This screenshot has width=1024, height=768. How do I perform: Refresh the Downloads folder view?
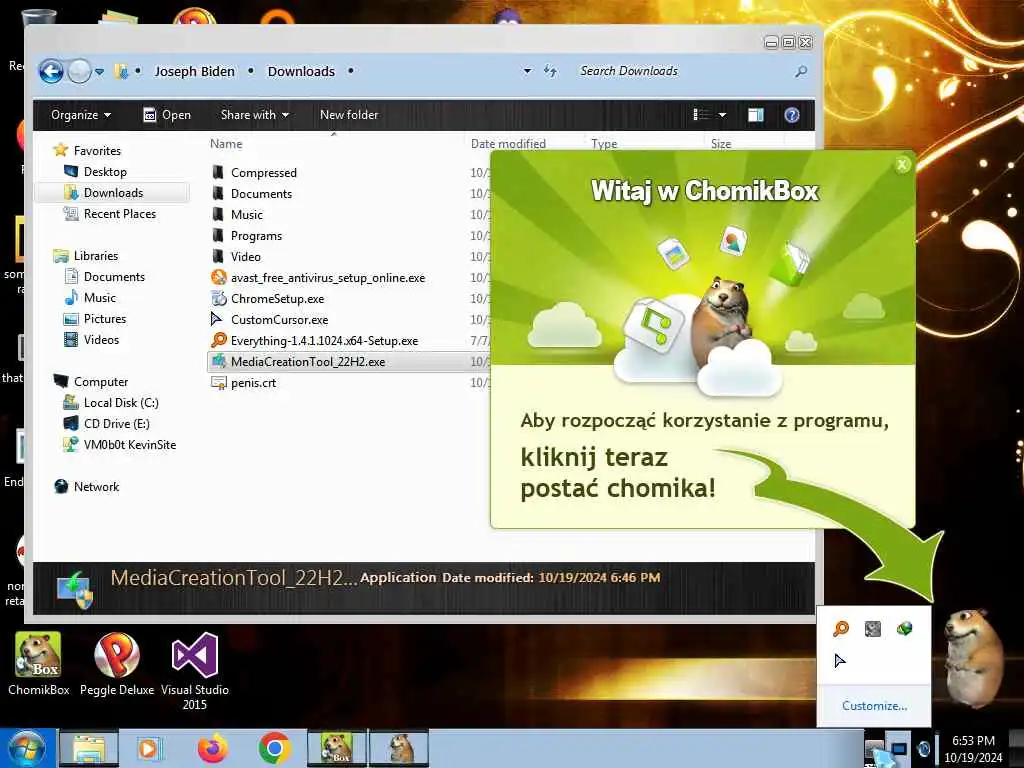[x=551, y=71]
